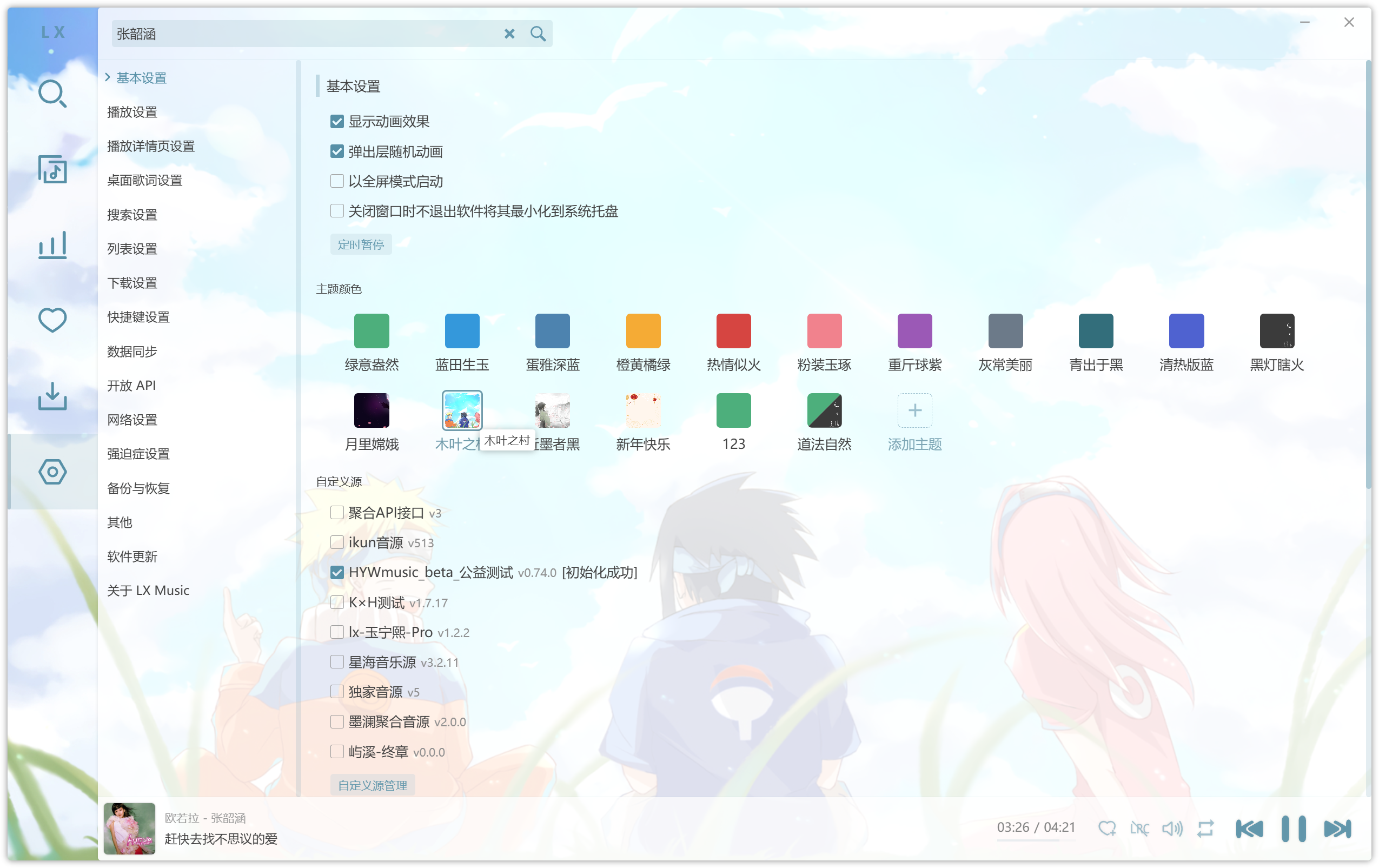The width and height of the screenshot is (1379, 868).
Task: Enable 以全屏模式启动 checkbox
Action: coord(337,182)
